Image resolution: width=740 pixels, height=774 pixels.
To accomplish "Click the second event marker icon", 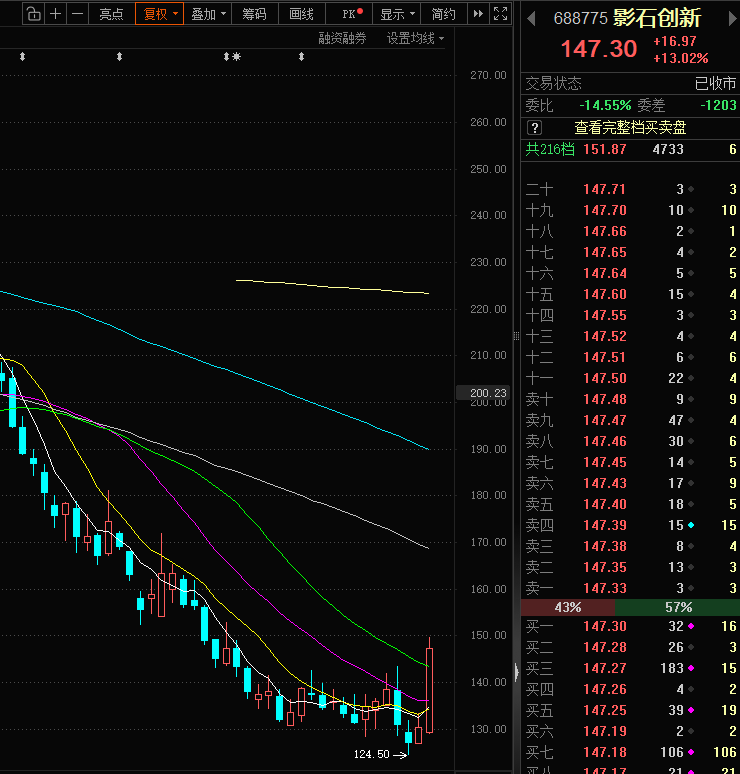I will (119, 56).
